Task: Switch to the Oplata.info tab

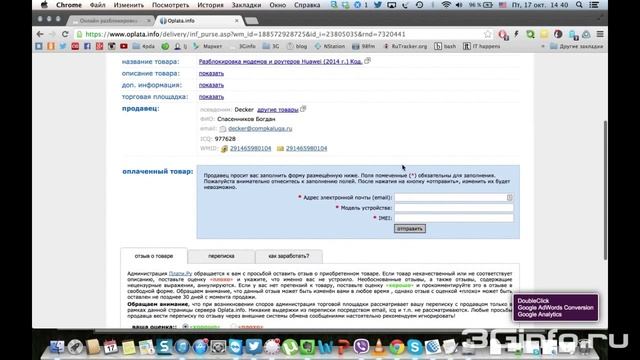Action: click(x=200, y=20)
